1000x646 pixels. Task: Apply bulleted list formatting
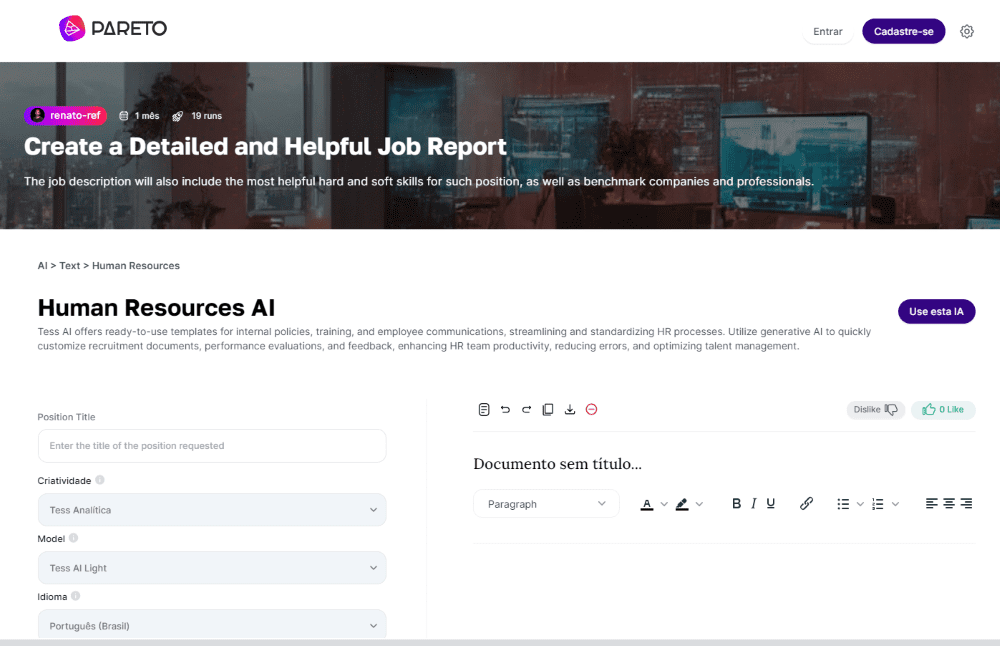[x=843, y=504]
